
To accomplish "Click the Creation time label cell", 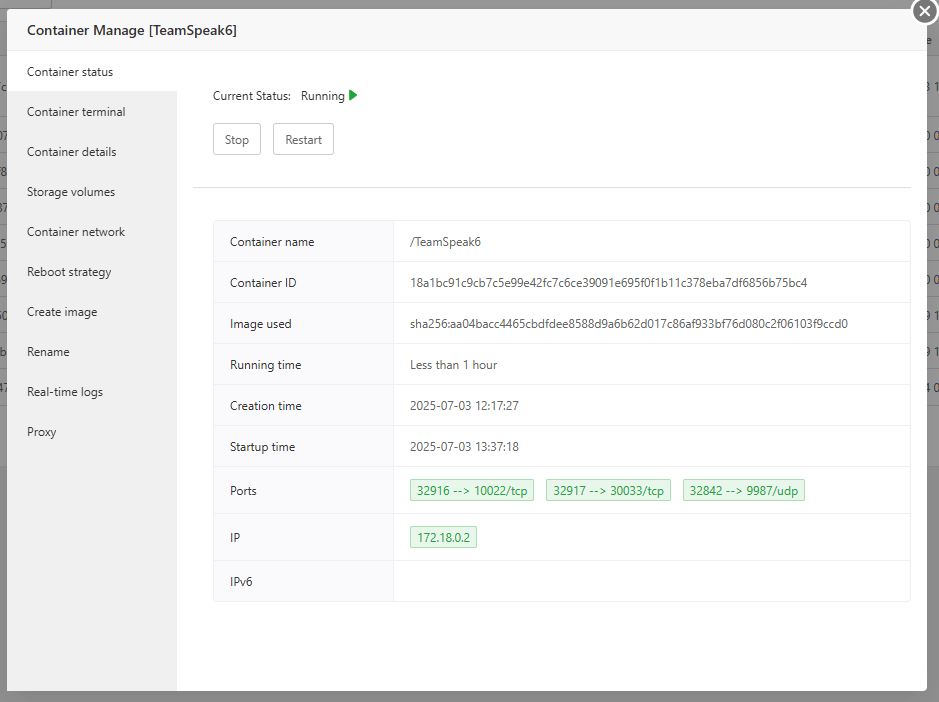I will pos(304,406).
